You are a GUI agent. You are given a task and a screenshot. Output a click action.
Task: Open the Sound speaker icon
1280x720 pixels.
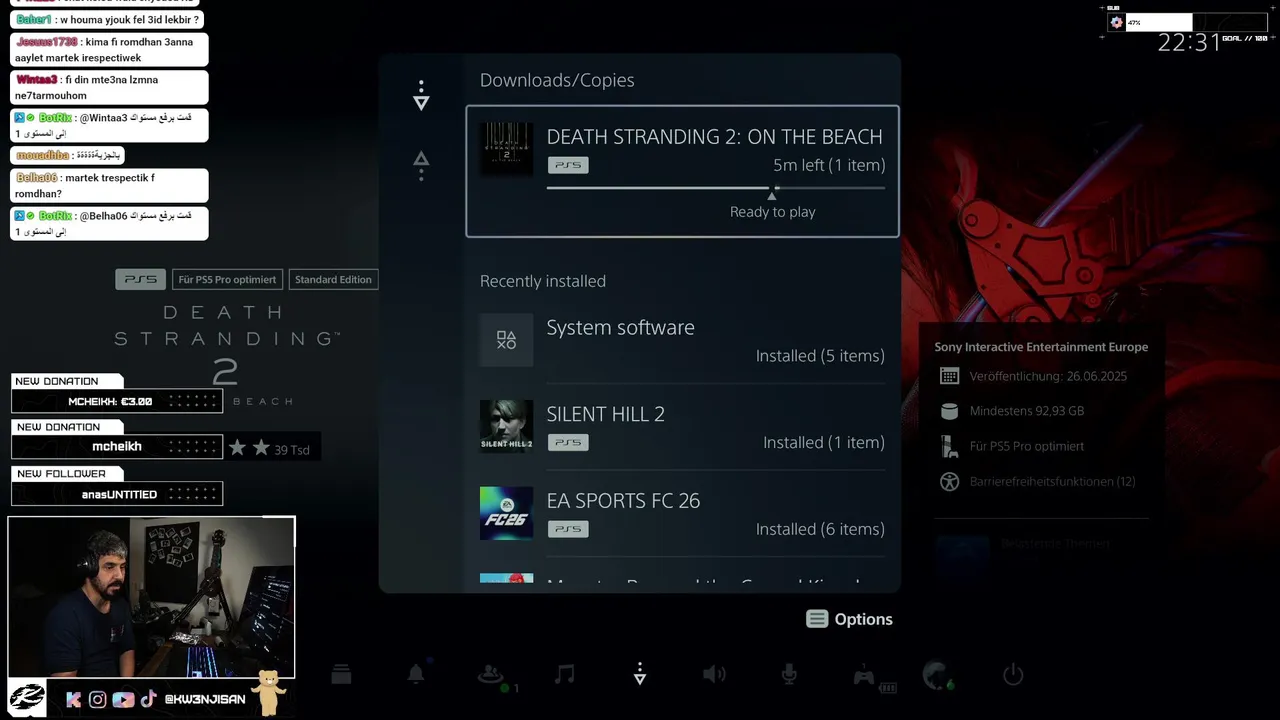[714, 675]
